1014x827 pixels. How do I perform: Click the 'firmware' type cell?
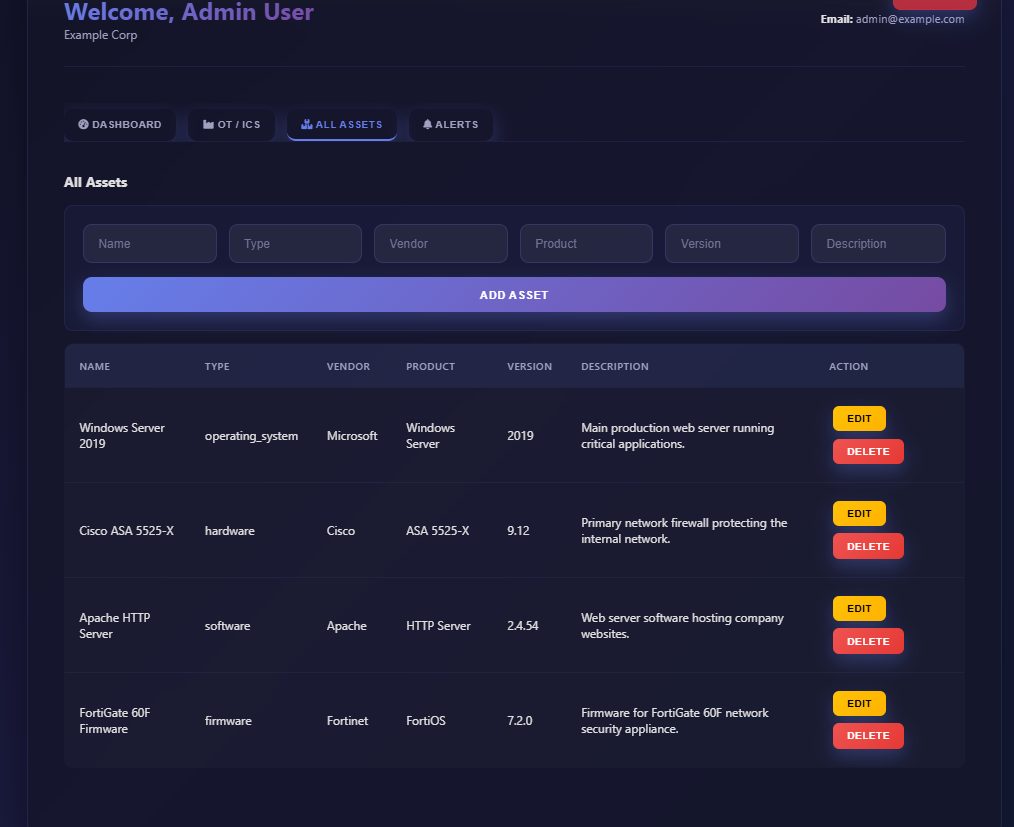[x=228, y=721]
